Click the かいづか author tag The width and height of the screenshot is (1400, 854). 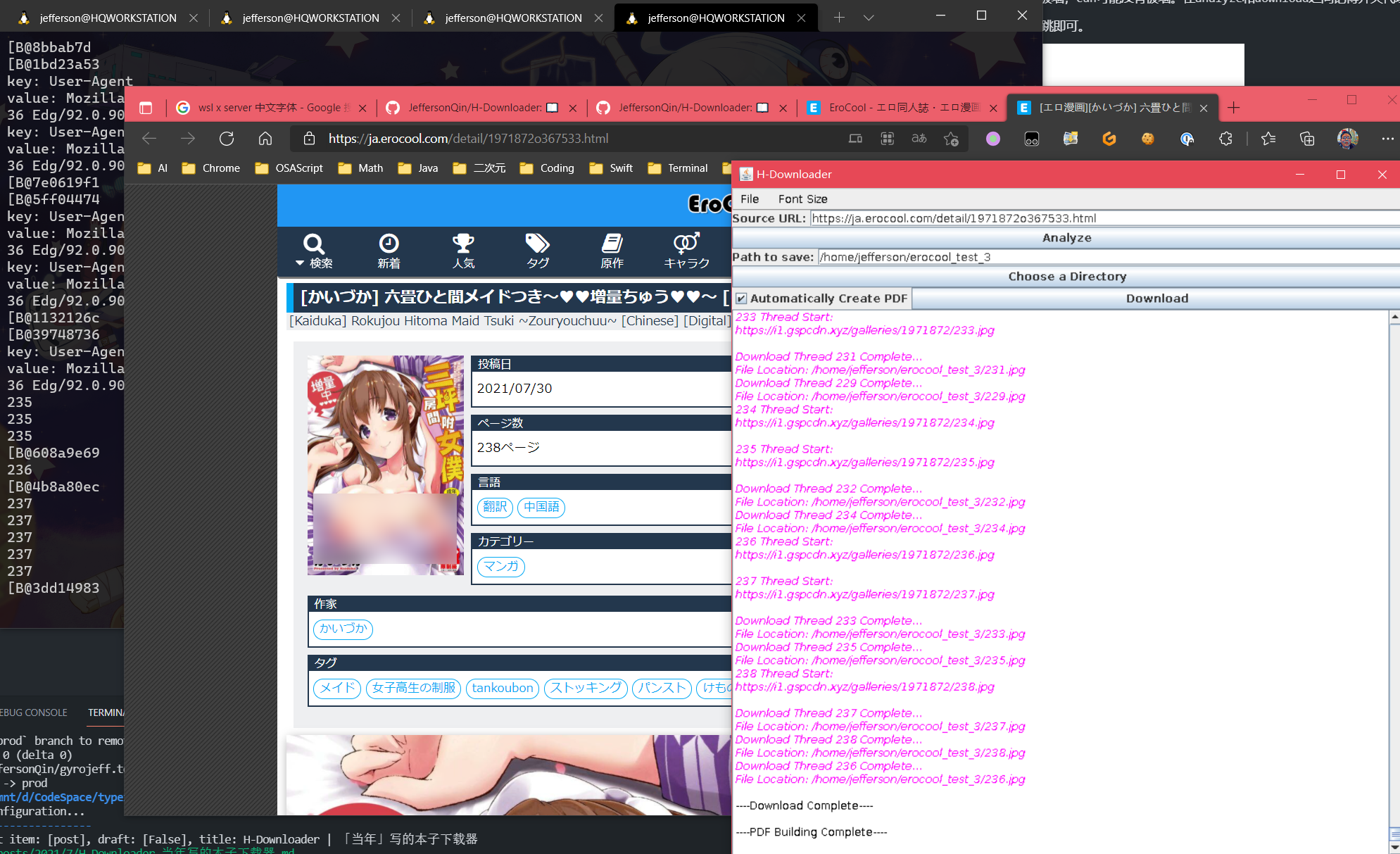click(343, 629)
